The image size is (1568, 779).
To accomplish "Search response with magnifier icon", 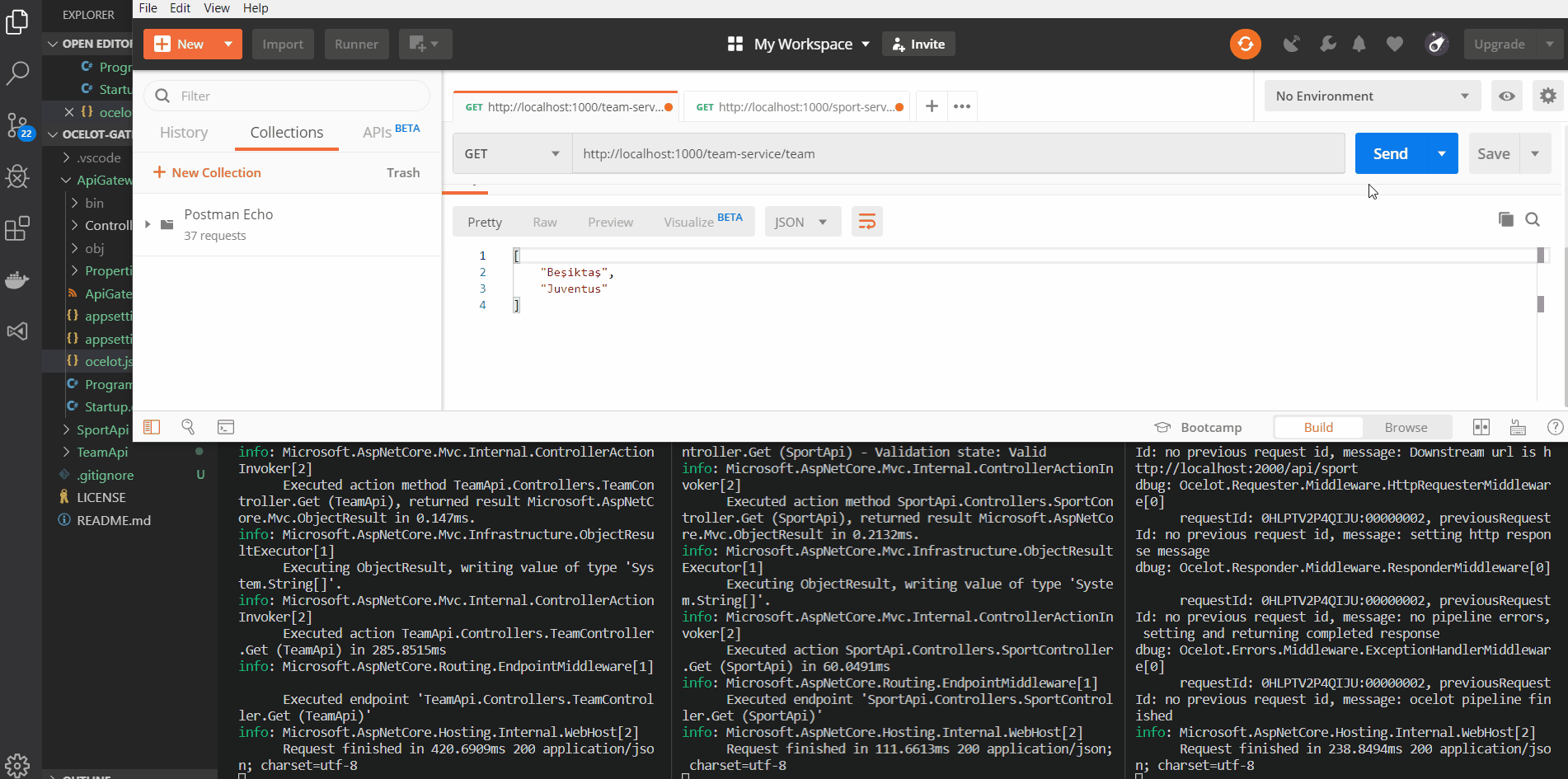I will tap(1533, 219).
